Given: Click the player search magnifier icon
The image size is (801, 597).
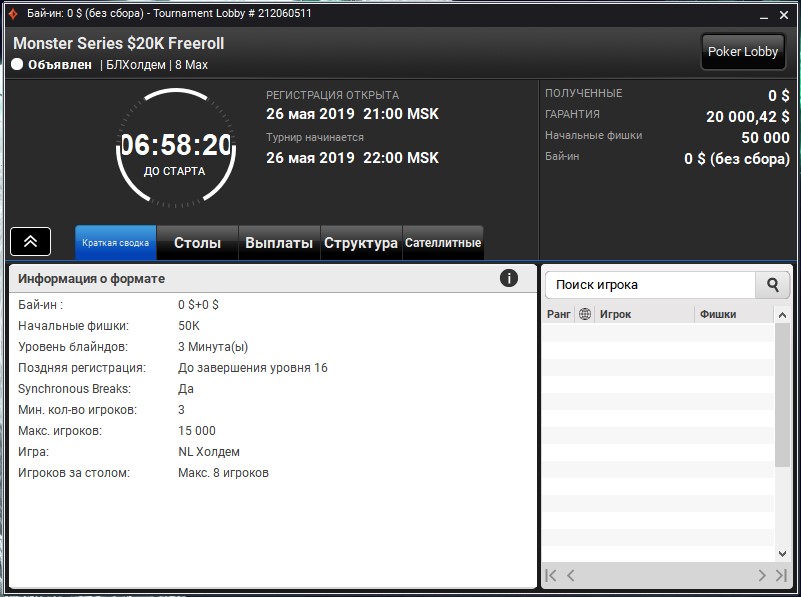Looking at the screenshot, I should click(x=773, y=284).
